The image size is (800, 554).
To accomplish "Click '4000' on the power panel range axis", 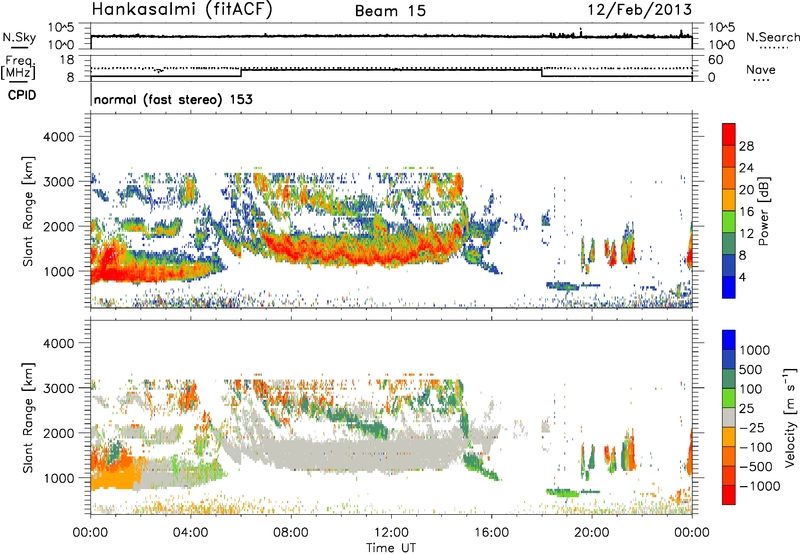I will tap(58, 137).
